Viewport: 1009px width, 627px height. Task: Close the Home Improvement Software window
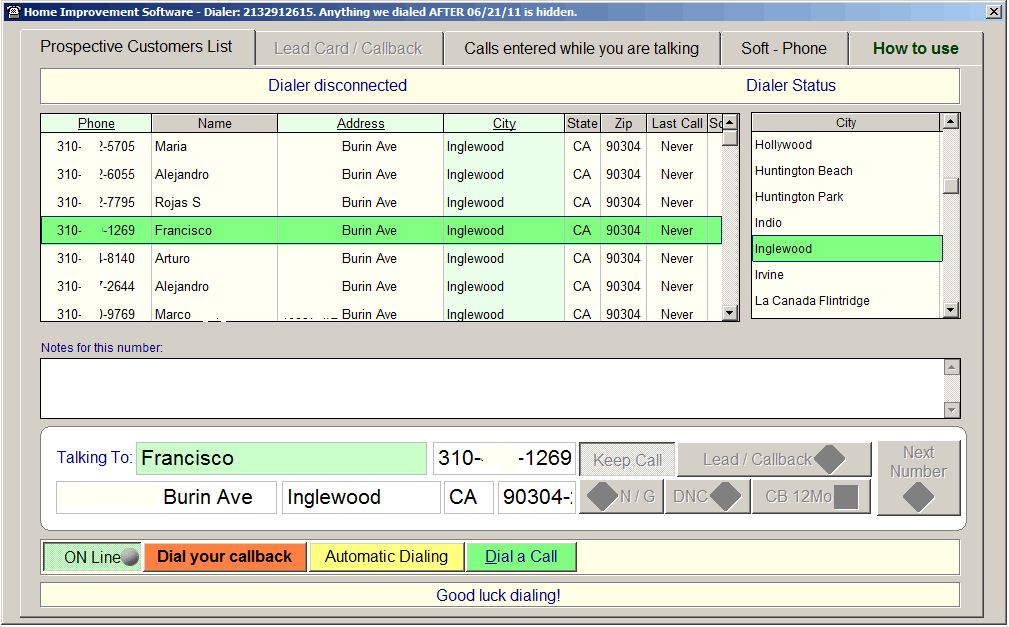993,12
